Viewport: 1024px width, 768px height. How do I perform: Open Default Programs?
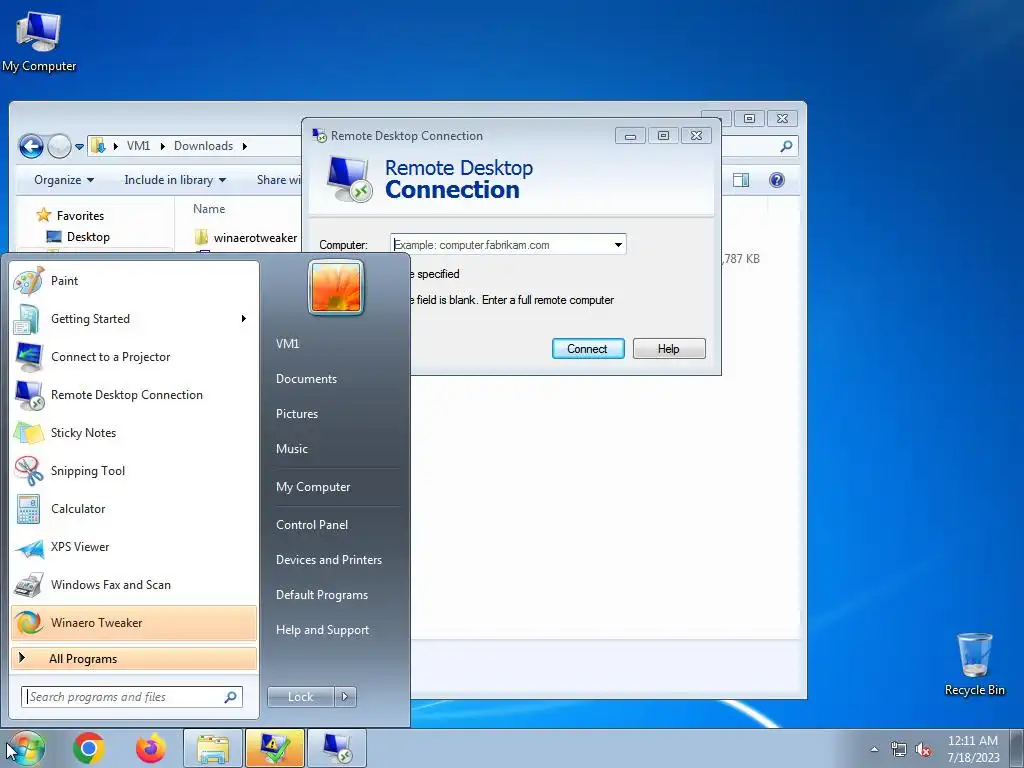point(321,595)
